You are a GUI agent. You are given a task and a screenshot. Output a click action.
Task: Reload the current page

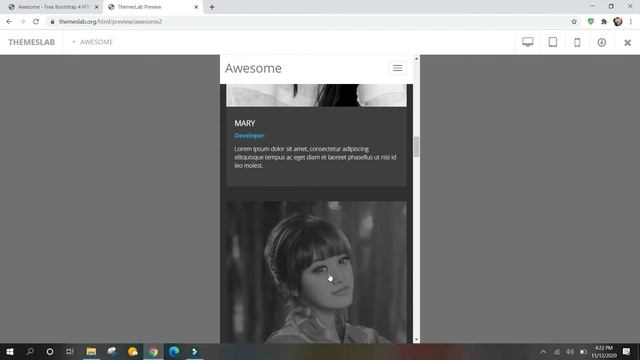pyautogui.click(x=36, y=22)
